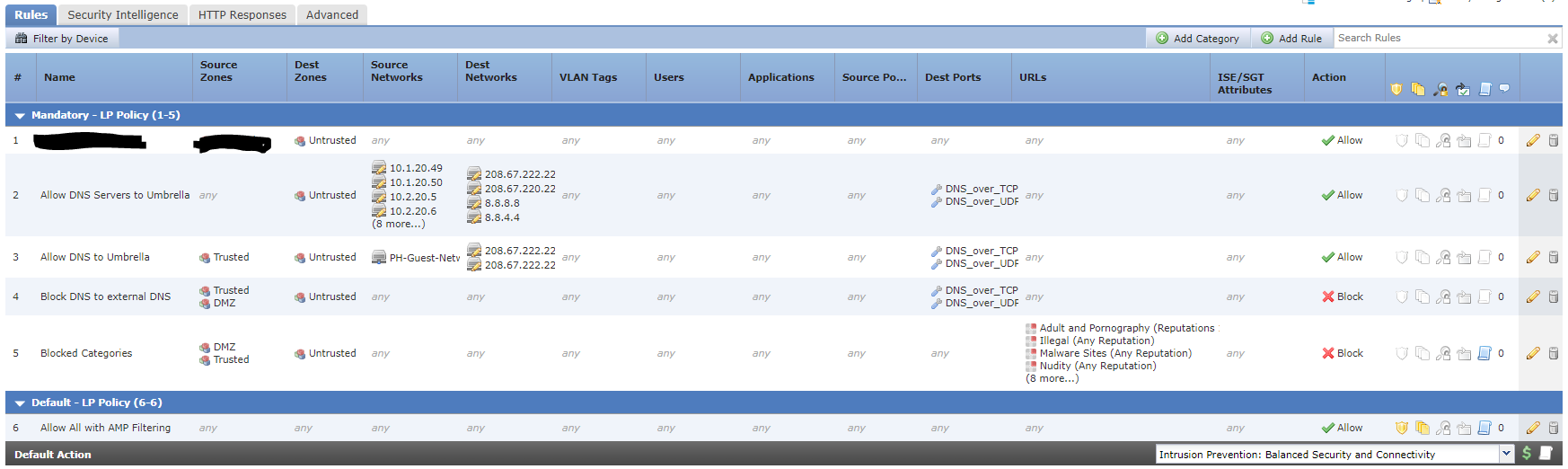Screen dimensions: 1568x469
Task: Delete the Allow DNS Servers to Umbrella rule
Action: tap(1554, 195)
